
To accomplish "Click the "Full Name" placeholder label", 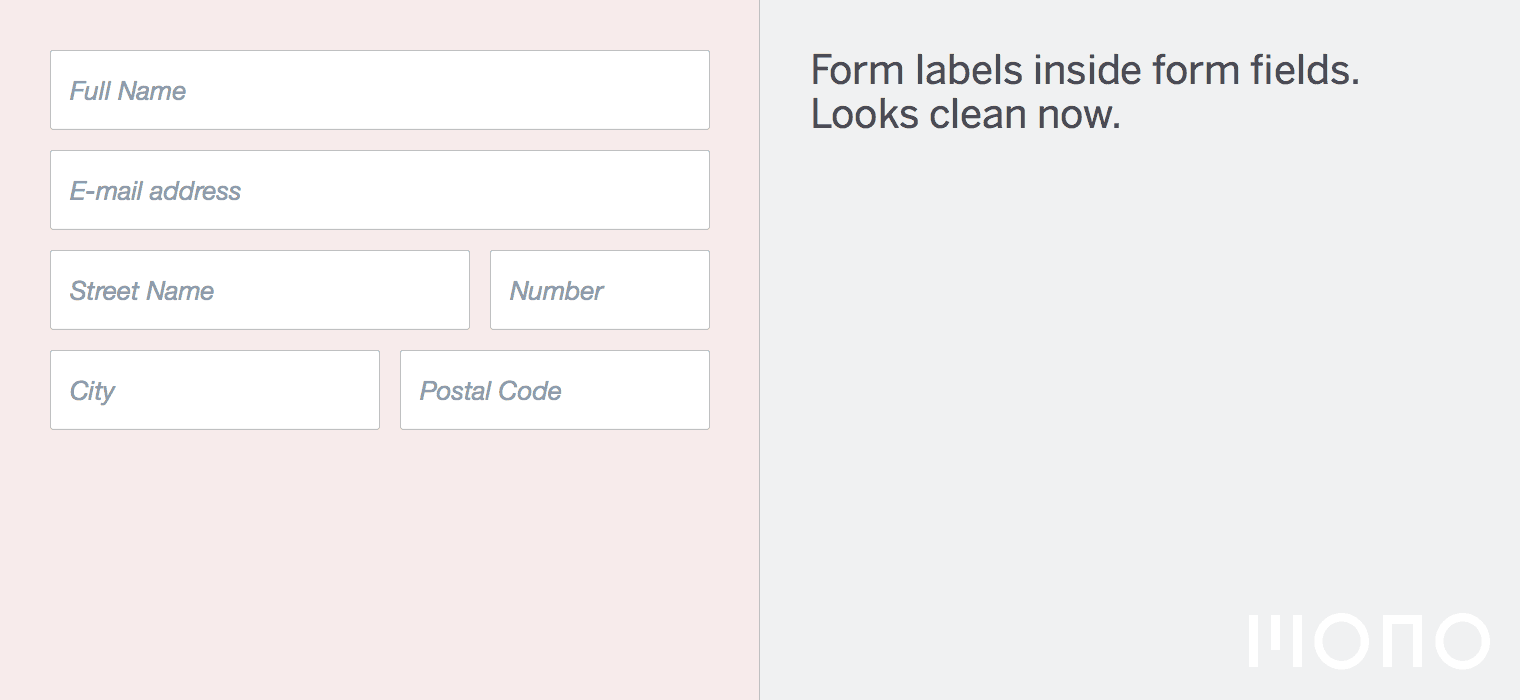I will coord(128,91).
